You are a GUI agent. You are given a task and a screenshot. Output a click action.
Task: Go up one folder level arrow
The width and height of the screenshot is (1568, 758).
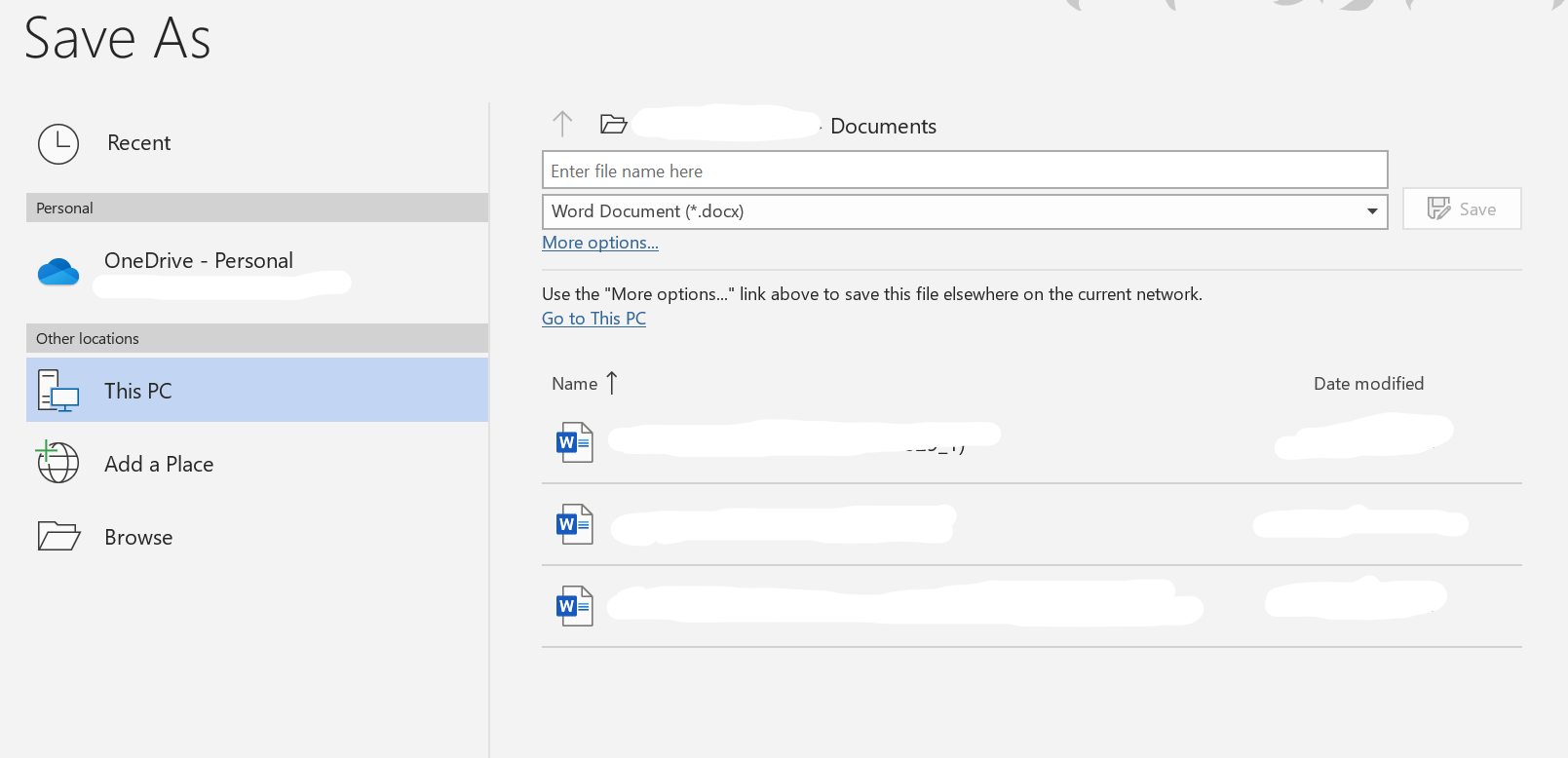[x=562, y=124]
